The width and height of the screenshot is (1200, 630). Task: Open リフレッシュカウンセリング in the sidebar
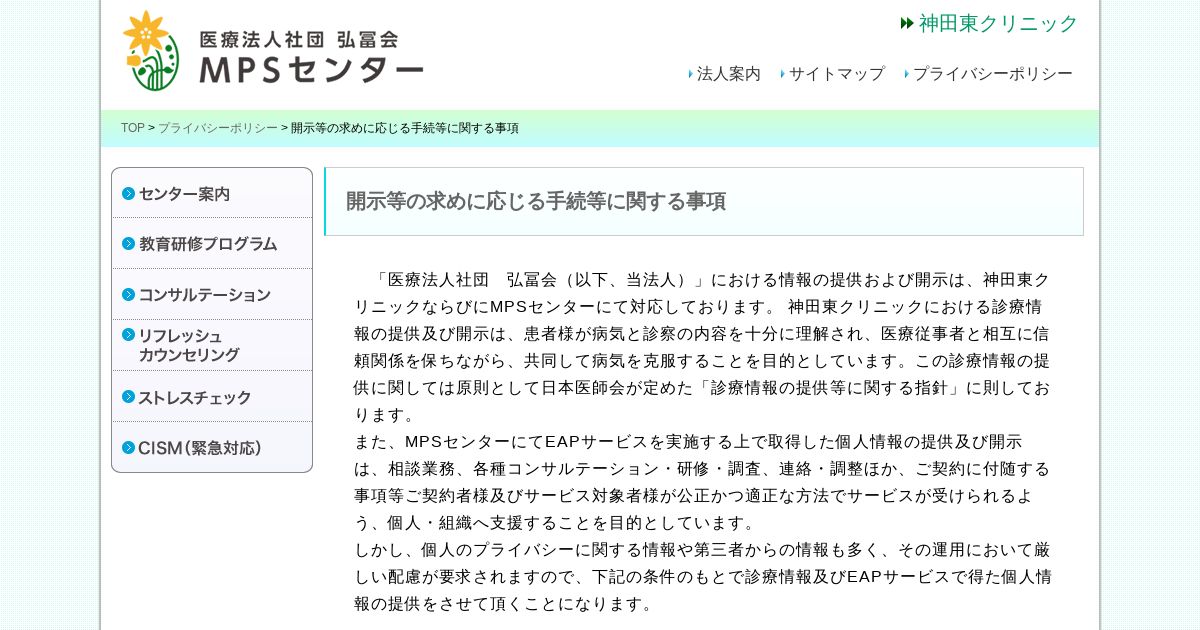click(x=212, y=345)
